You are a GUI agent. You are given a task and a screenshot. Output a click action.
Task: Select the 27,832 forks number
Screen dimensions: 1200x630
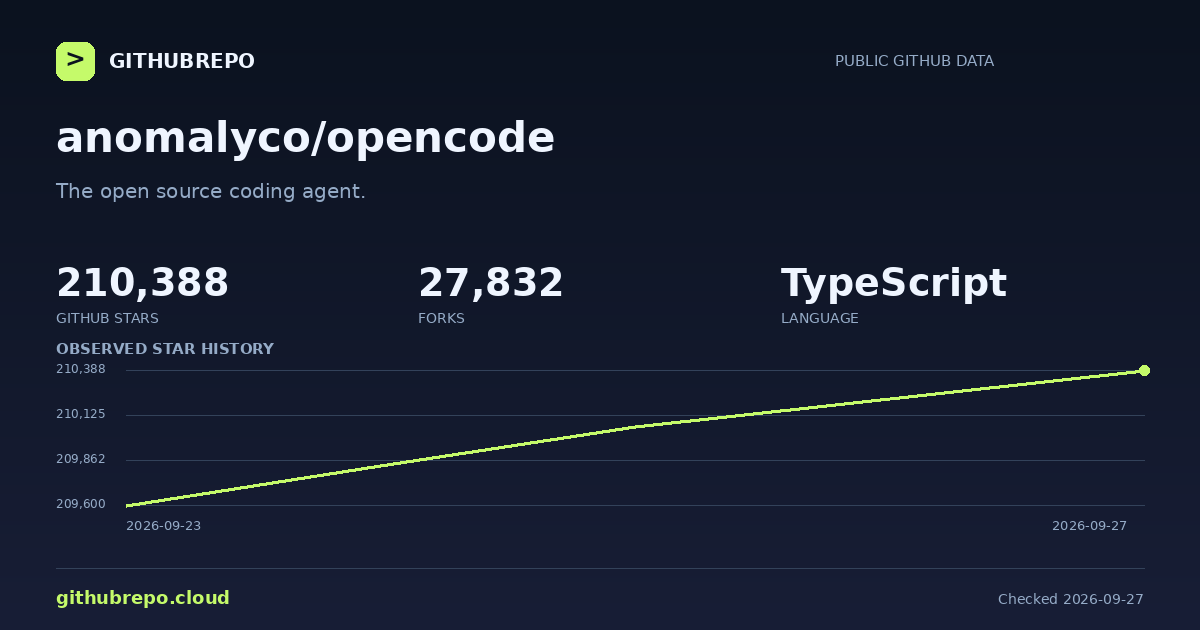(x=490, y=283)
